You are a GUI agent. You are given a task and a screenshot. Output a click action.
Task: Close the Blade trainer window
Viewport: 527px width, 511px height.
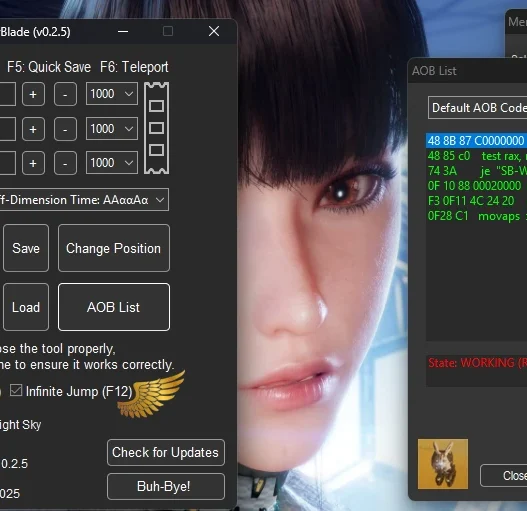(x=214, y=32)
